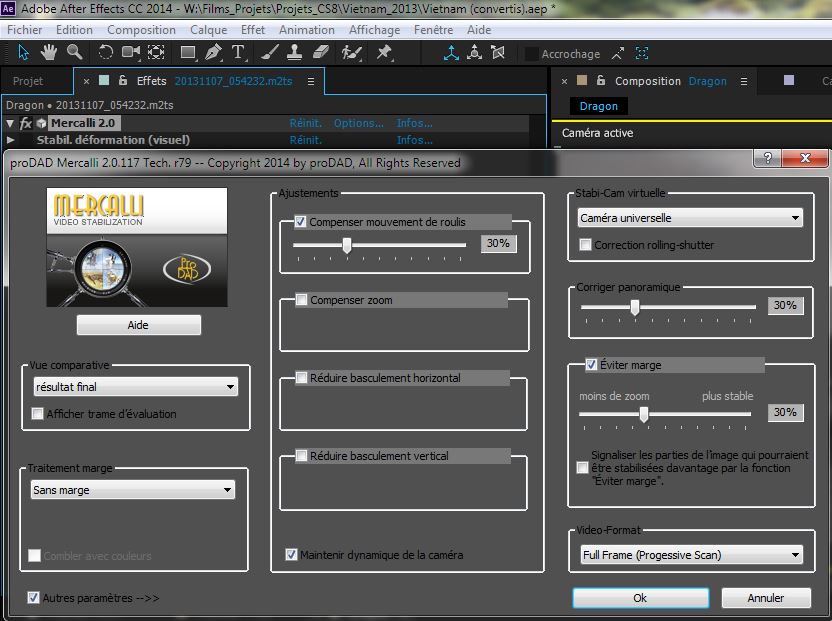
Task: Switch to World Axis mode
Action: point(474,53)
